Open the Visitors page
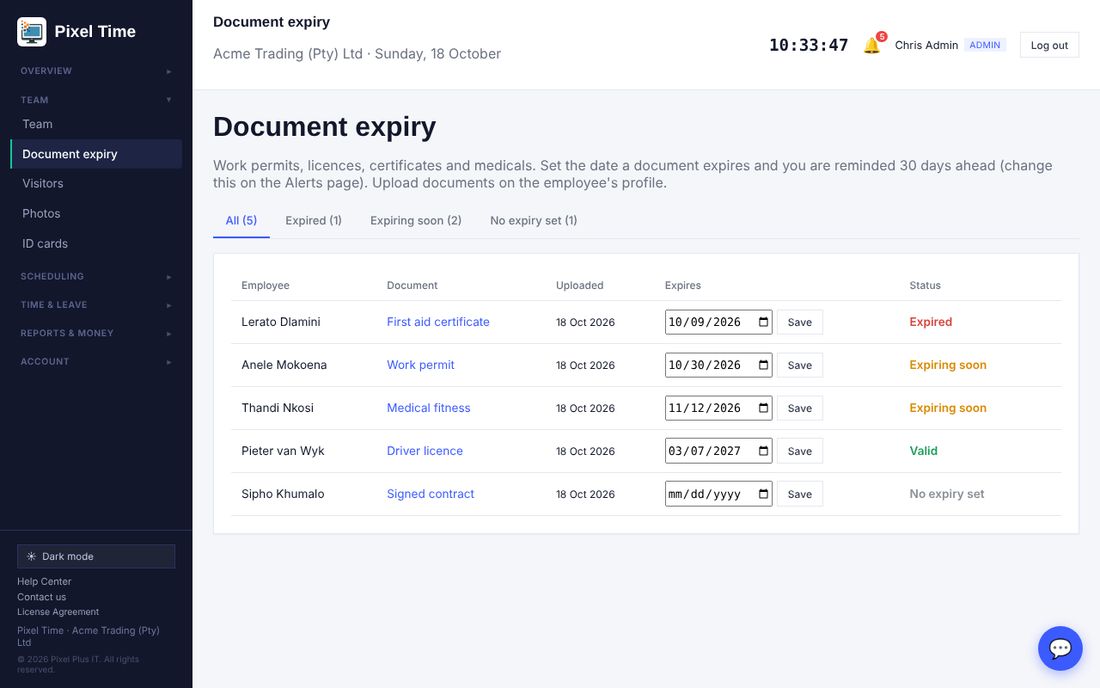Screen dimensions: 1100x688 [96, 183]
